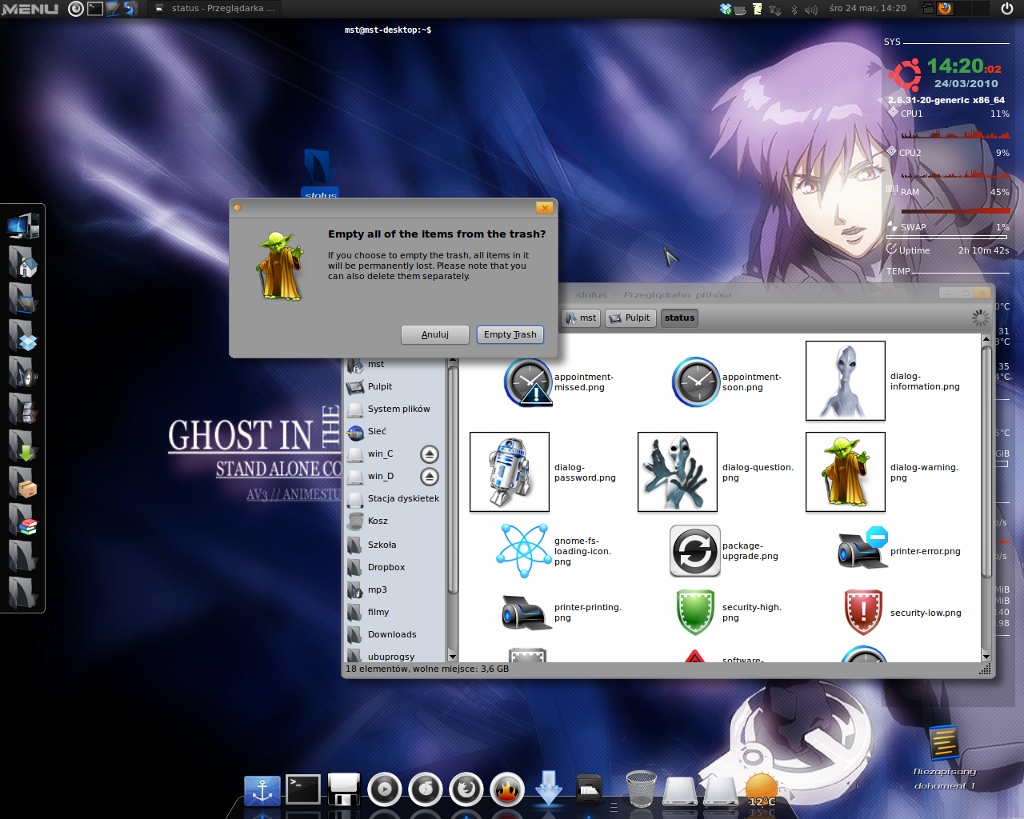Screen dimensions: 1024x819
Task: Open the Videos folder in left panel
Action: pos(24,409)
